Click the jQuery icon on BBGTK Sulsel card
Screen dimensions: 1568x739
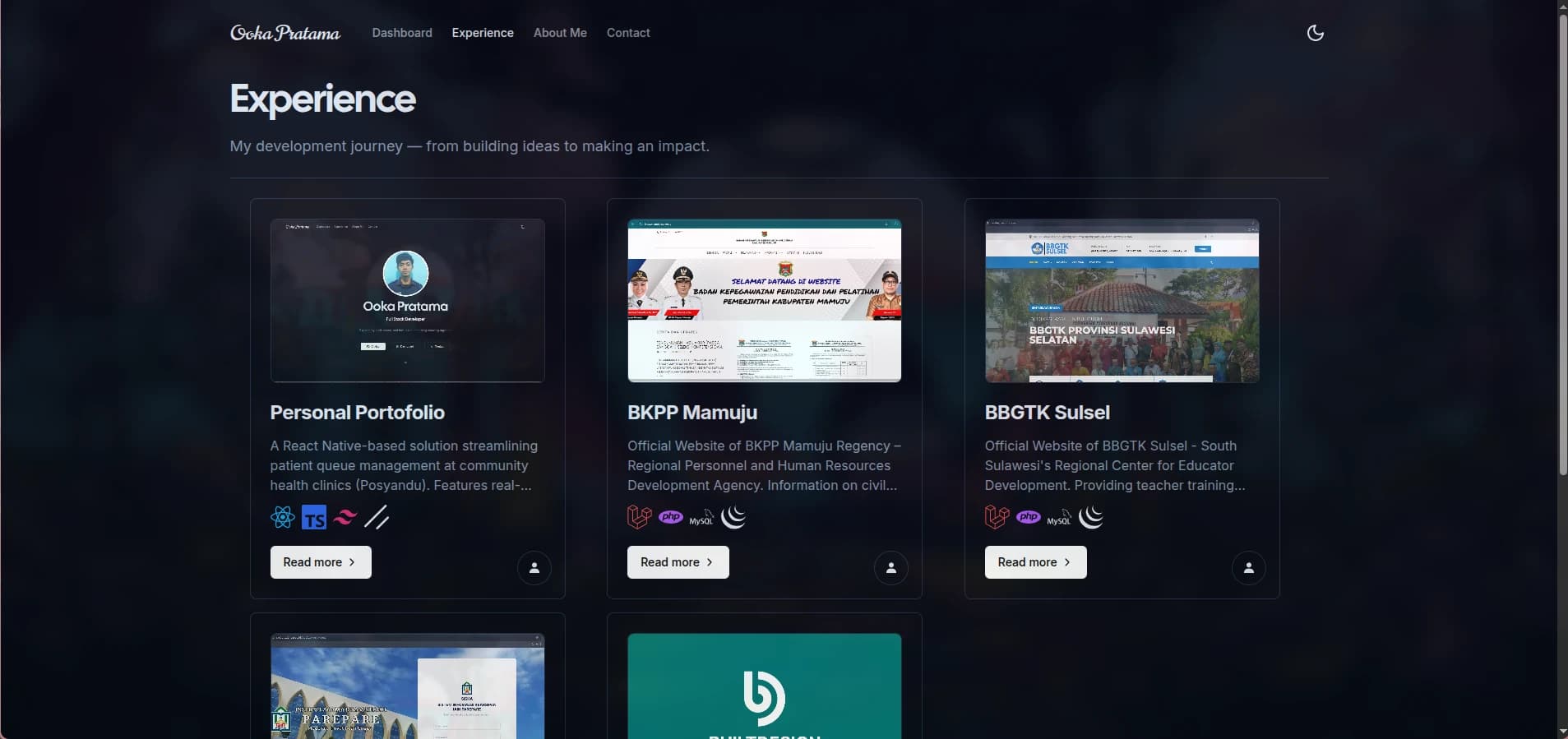pos(1091,517)
